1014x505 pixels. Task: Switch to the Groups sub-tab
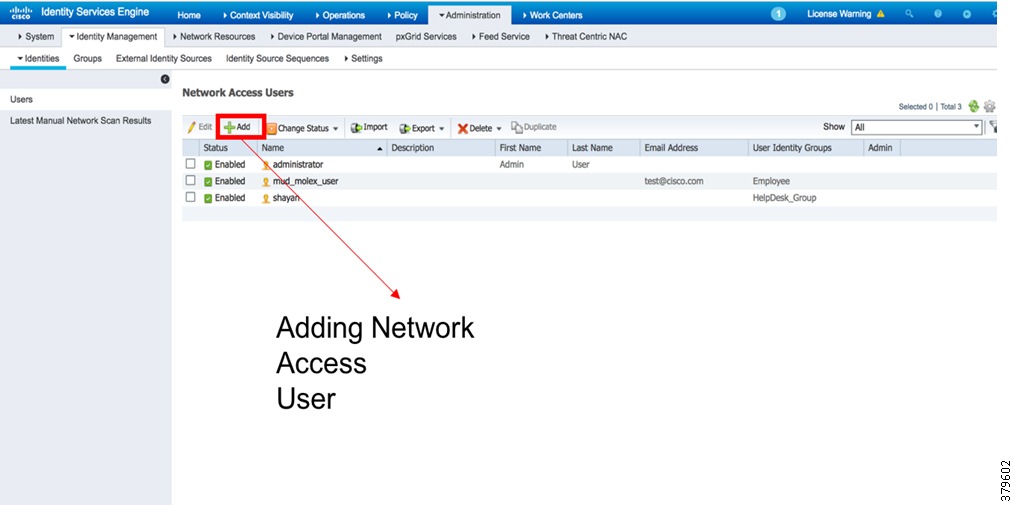coord(87,58)
